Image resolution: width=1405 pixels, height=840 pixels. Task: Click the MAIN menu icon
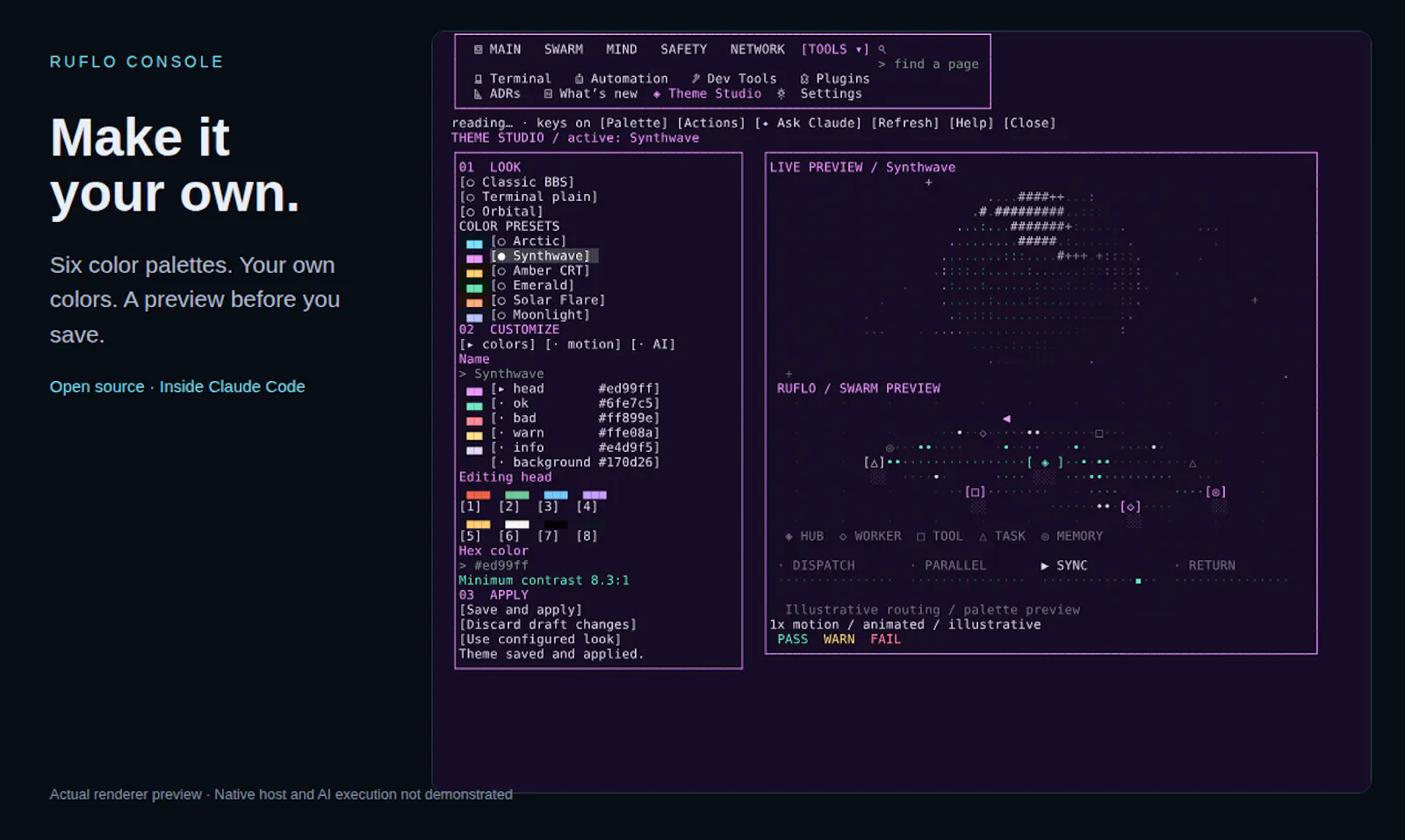pyautogui.click(x=478, y=49)
